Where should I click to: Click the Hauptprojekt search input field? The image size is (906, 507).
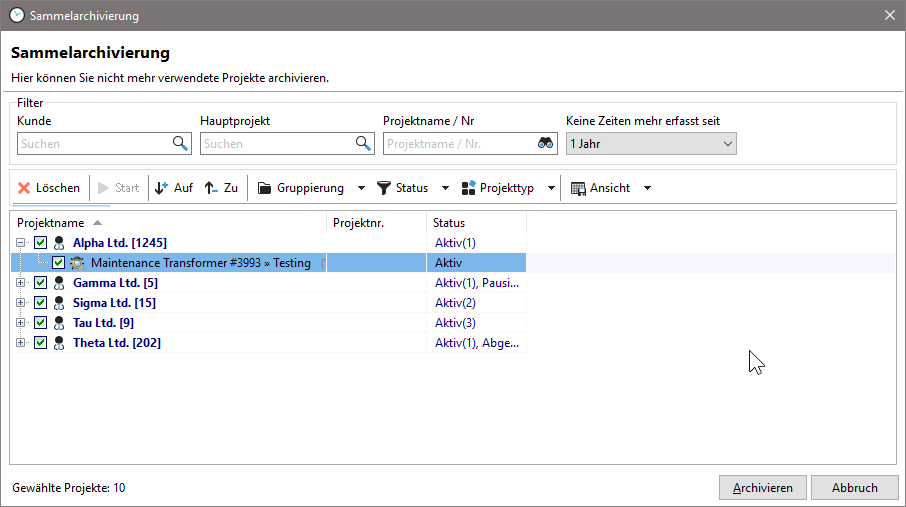tap(277, 144)
